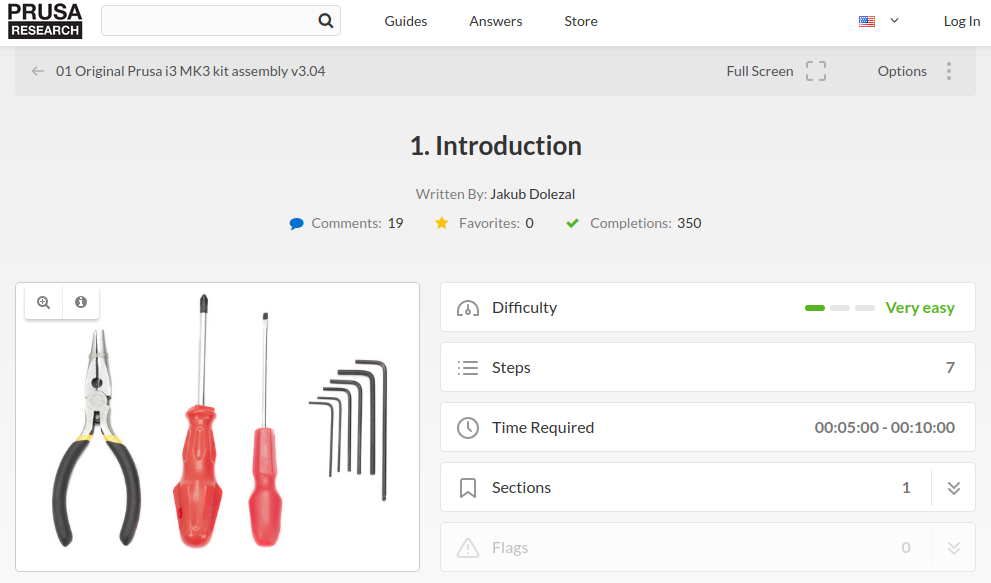
Task: Click the US flag language icon
Action: pyautogui.click(x=866, y=21)
